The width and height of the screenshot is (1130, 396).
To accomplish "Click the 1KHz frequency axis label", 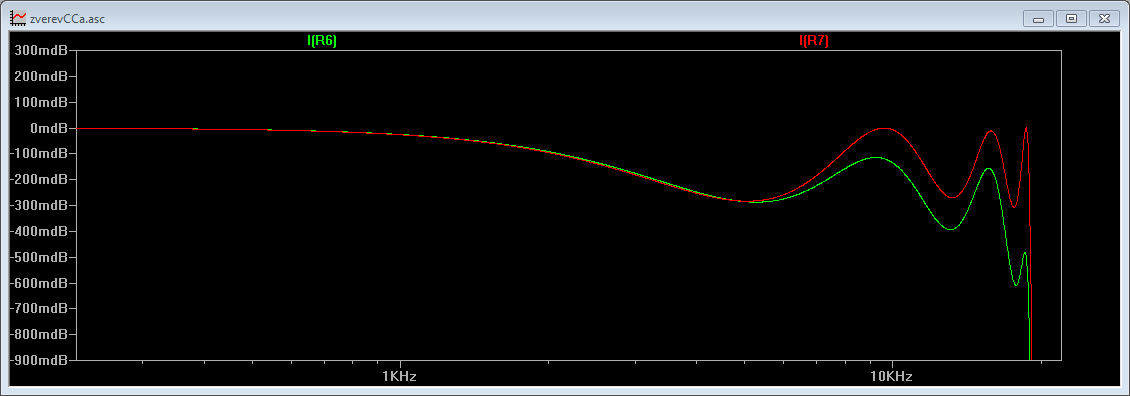I will point(400,377).
